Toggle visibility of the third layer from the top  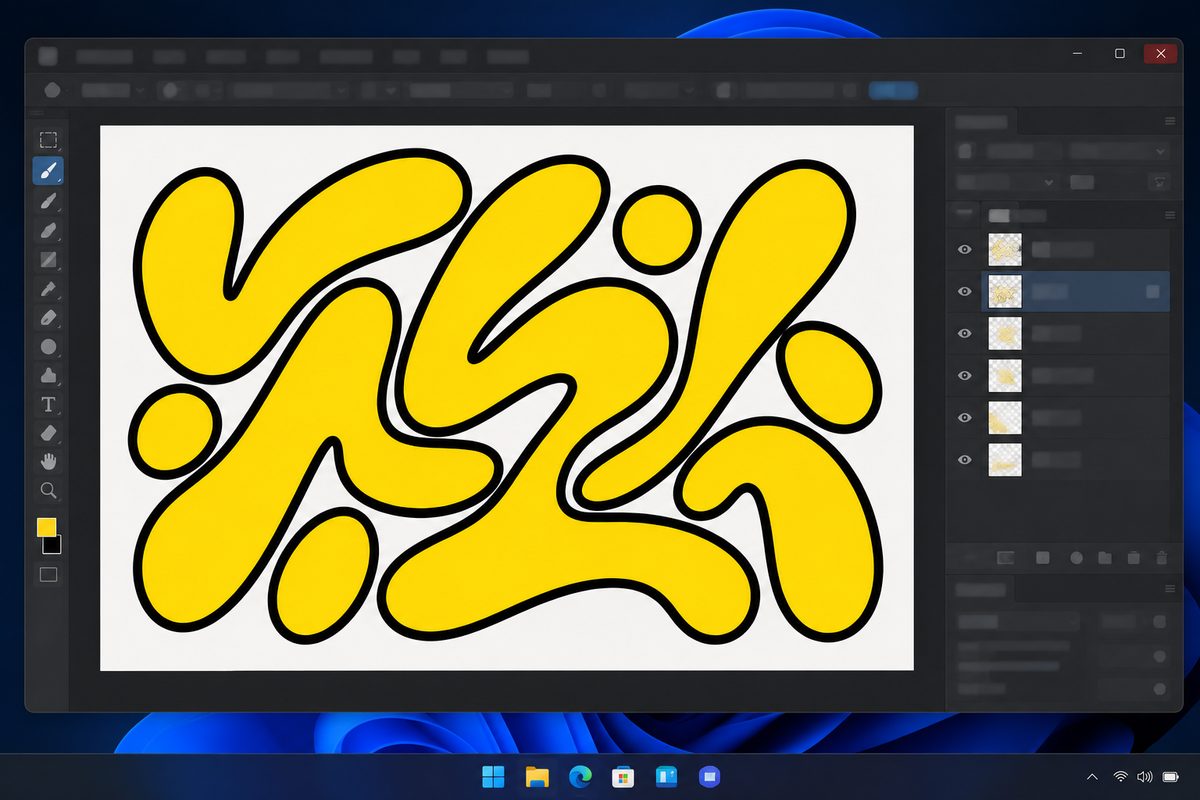tap(965, 334)
